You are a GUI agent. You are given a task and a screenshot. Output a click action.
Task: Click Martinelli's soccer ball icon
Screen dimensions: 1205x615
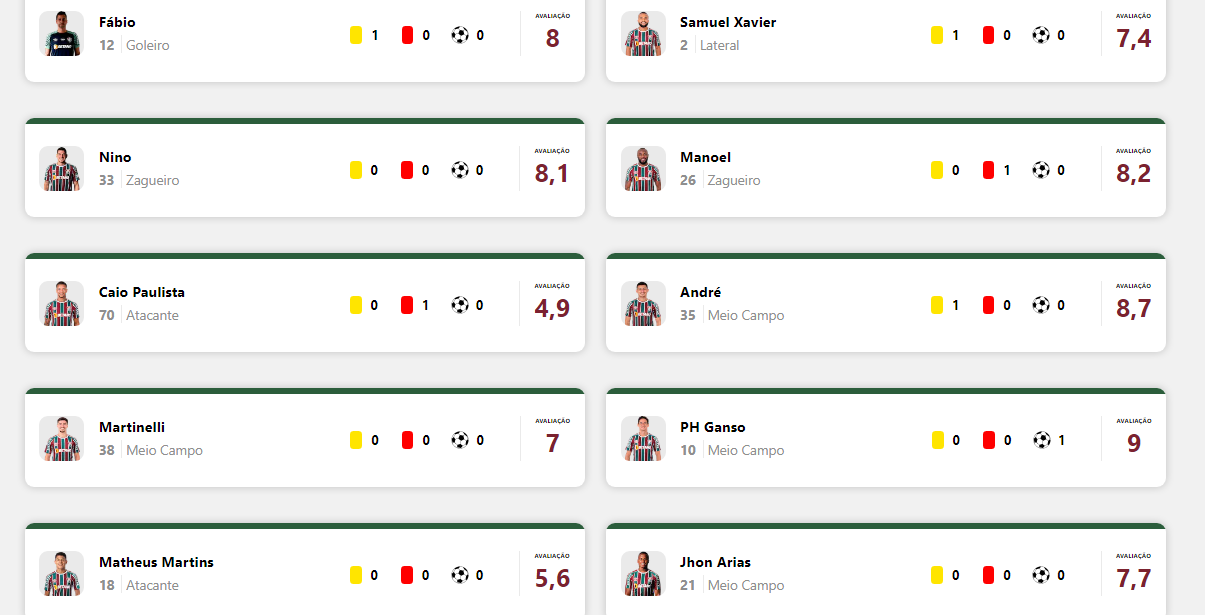460,440
